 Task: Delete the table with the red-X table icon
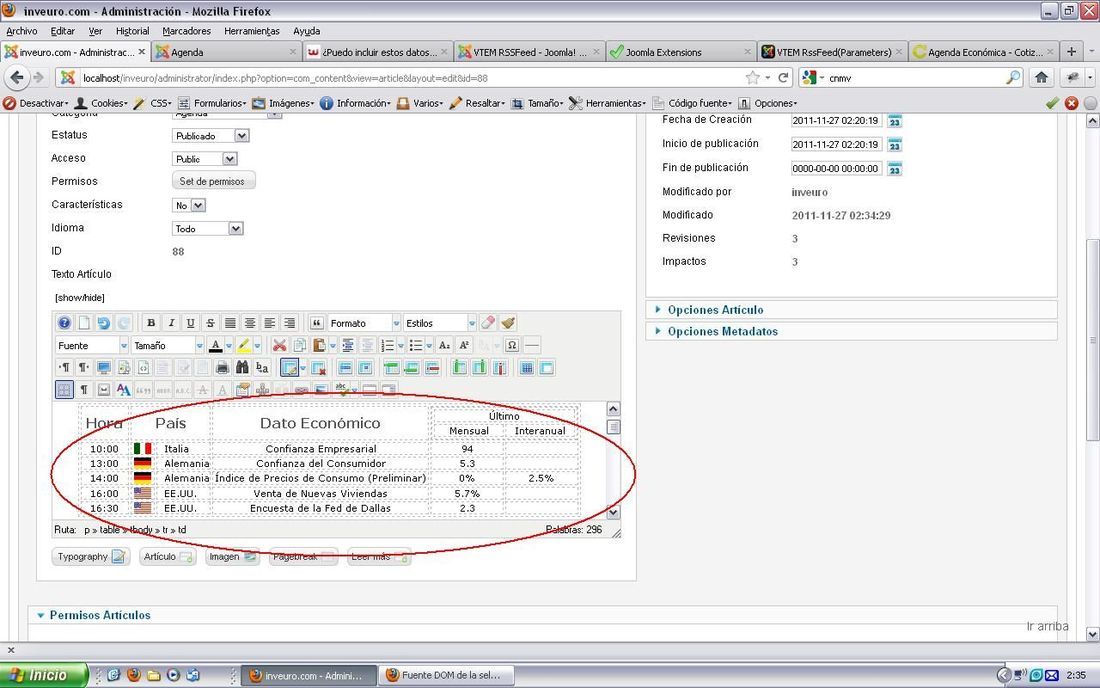coord(318,367)
